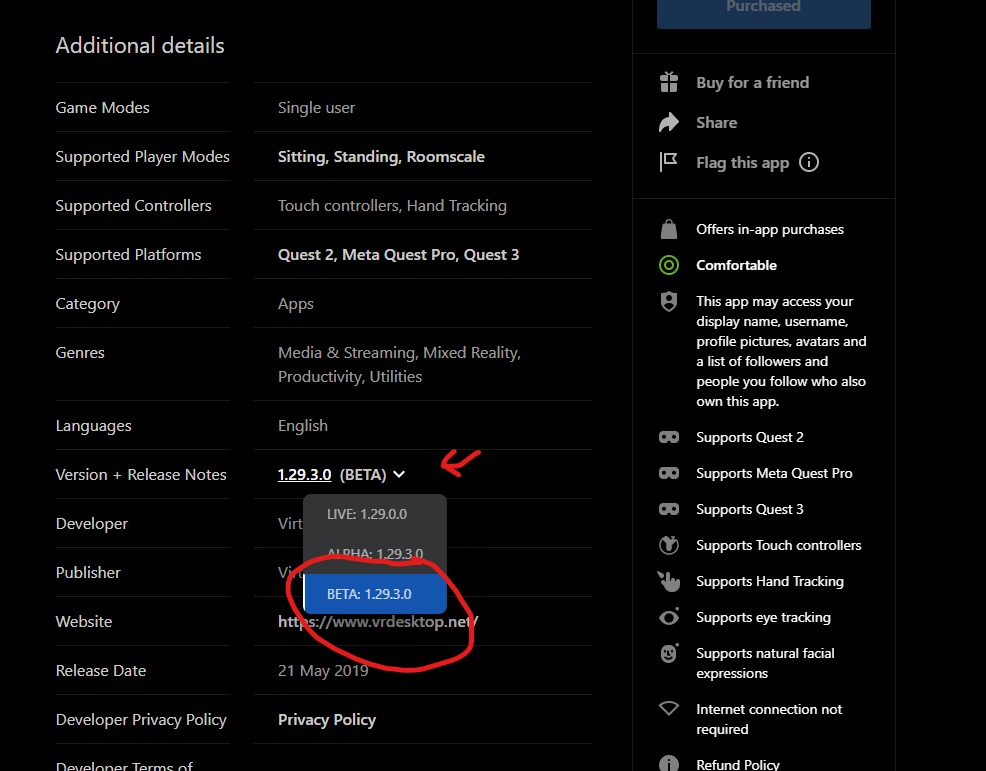Image resolution: width=986 pixels, height=771 pixels.
Task: Click the Buy for a friend gift icon
Action: pyautogui.click(x=669, y=82)
